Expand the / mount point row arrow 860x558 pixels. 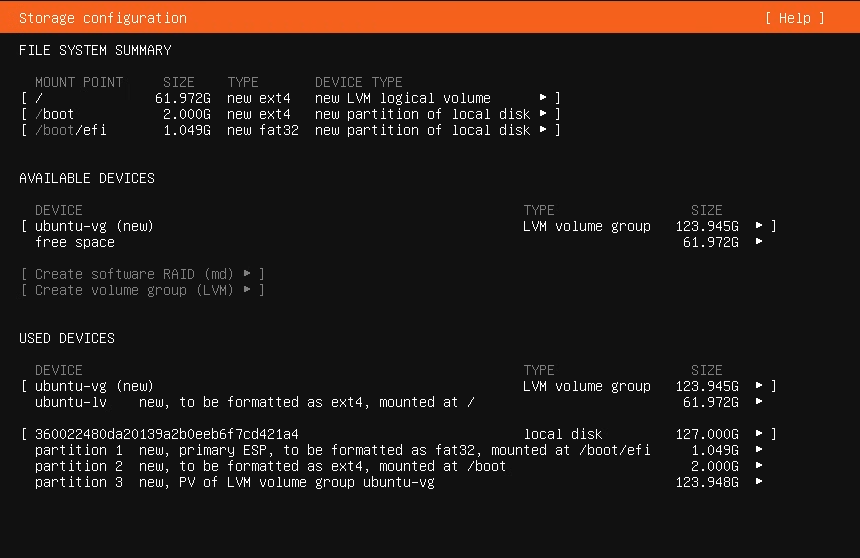point(543,98)
